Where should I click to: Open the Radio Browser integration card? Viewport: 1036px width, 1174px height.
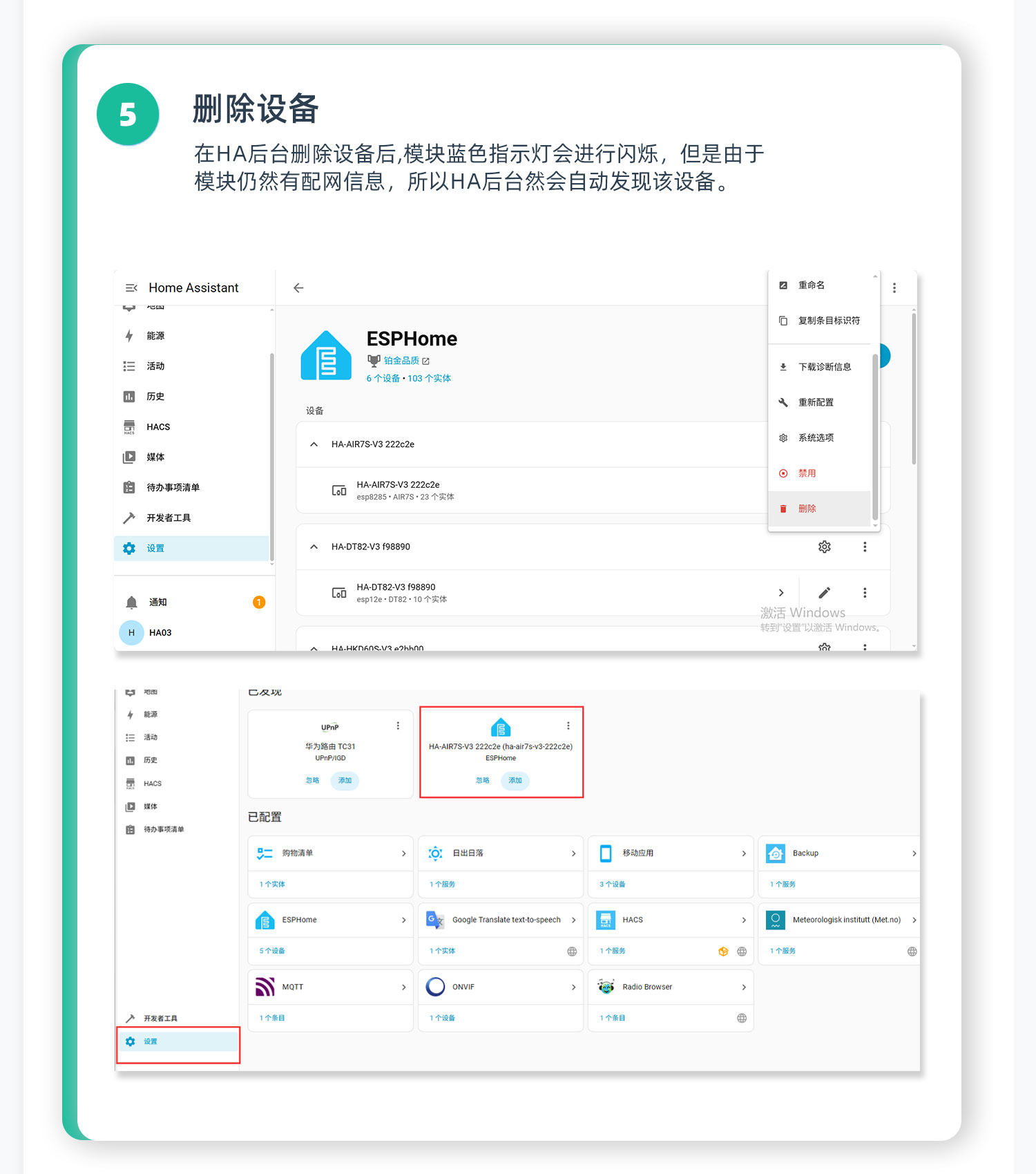[671, 987]
